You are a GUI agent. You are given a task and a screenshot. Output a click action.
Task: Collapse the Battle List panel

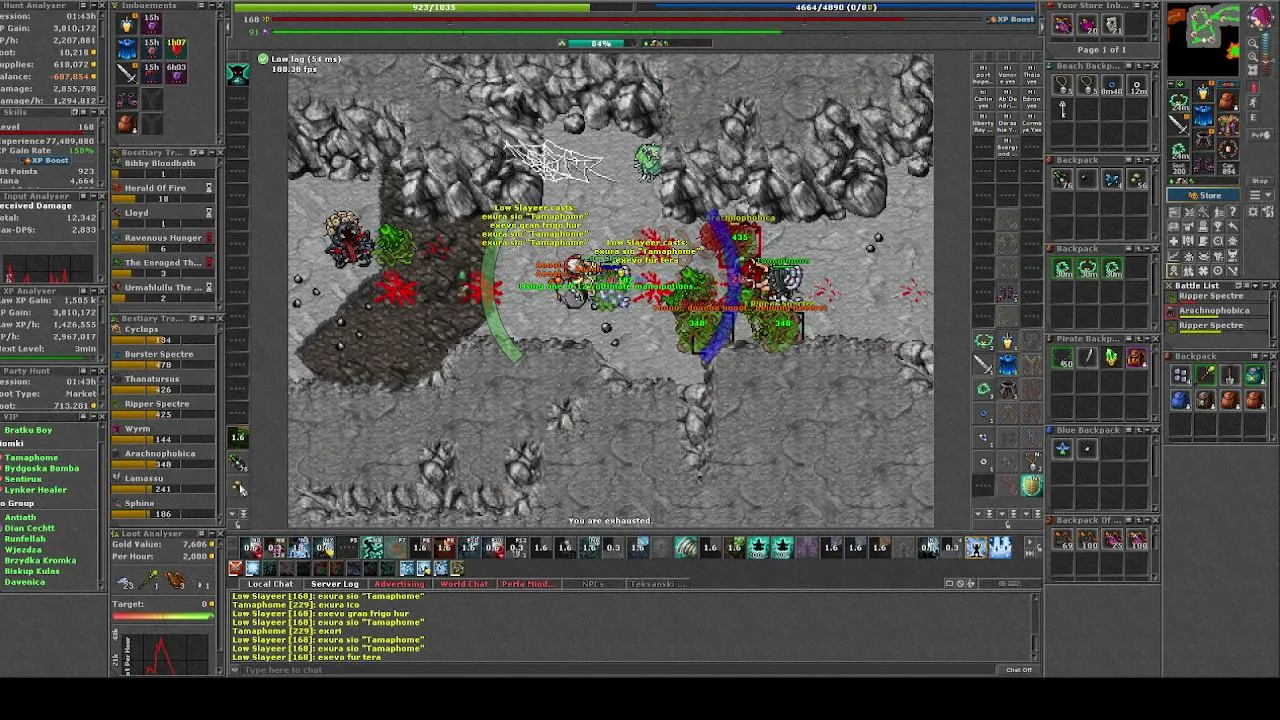1263,286
